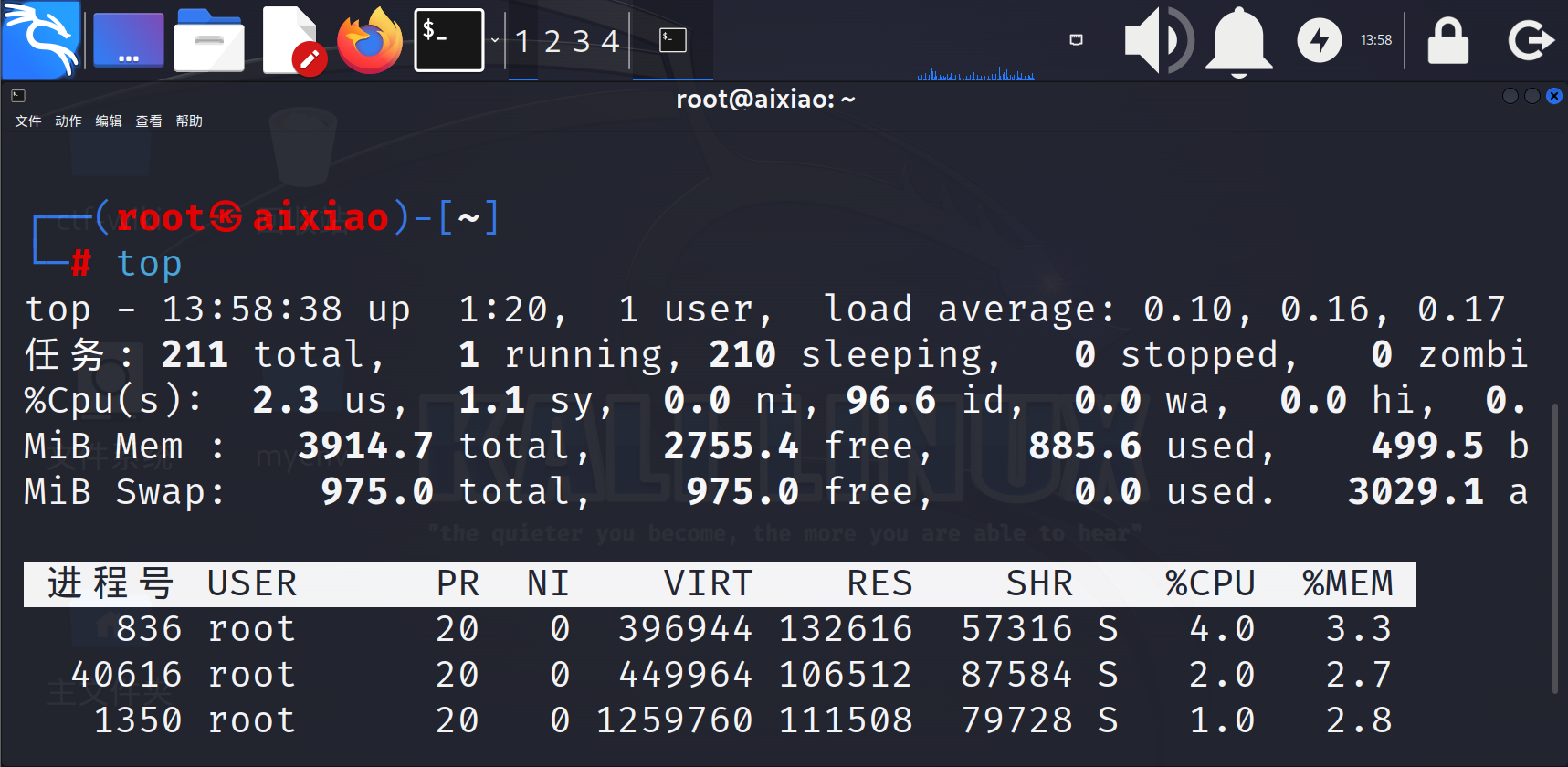
Task: Minimize the terminal window
Action: coord(1510,96)
